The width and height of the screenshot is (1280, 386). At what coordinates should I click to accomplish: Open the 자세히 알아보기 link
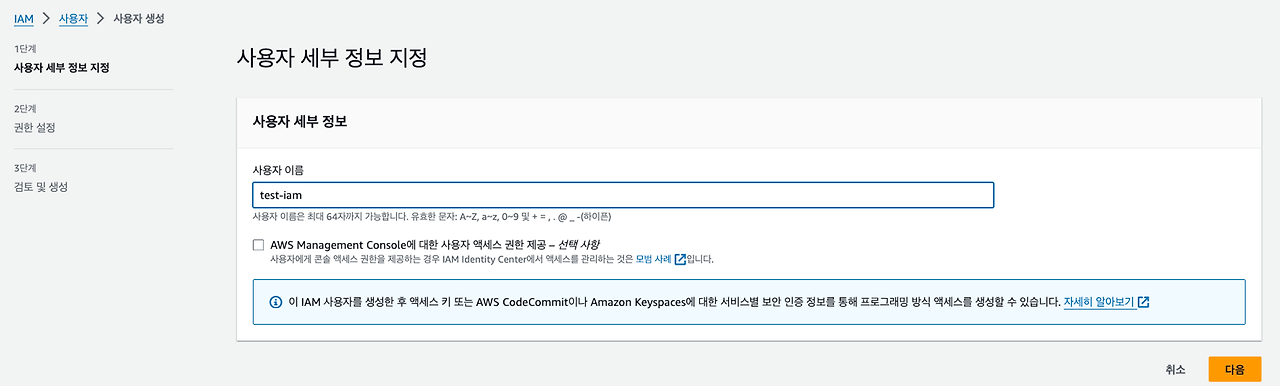pyautogui.click(x=1099, y=301)
